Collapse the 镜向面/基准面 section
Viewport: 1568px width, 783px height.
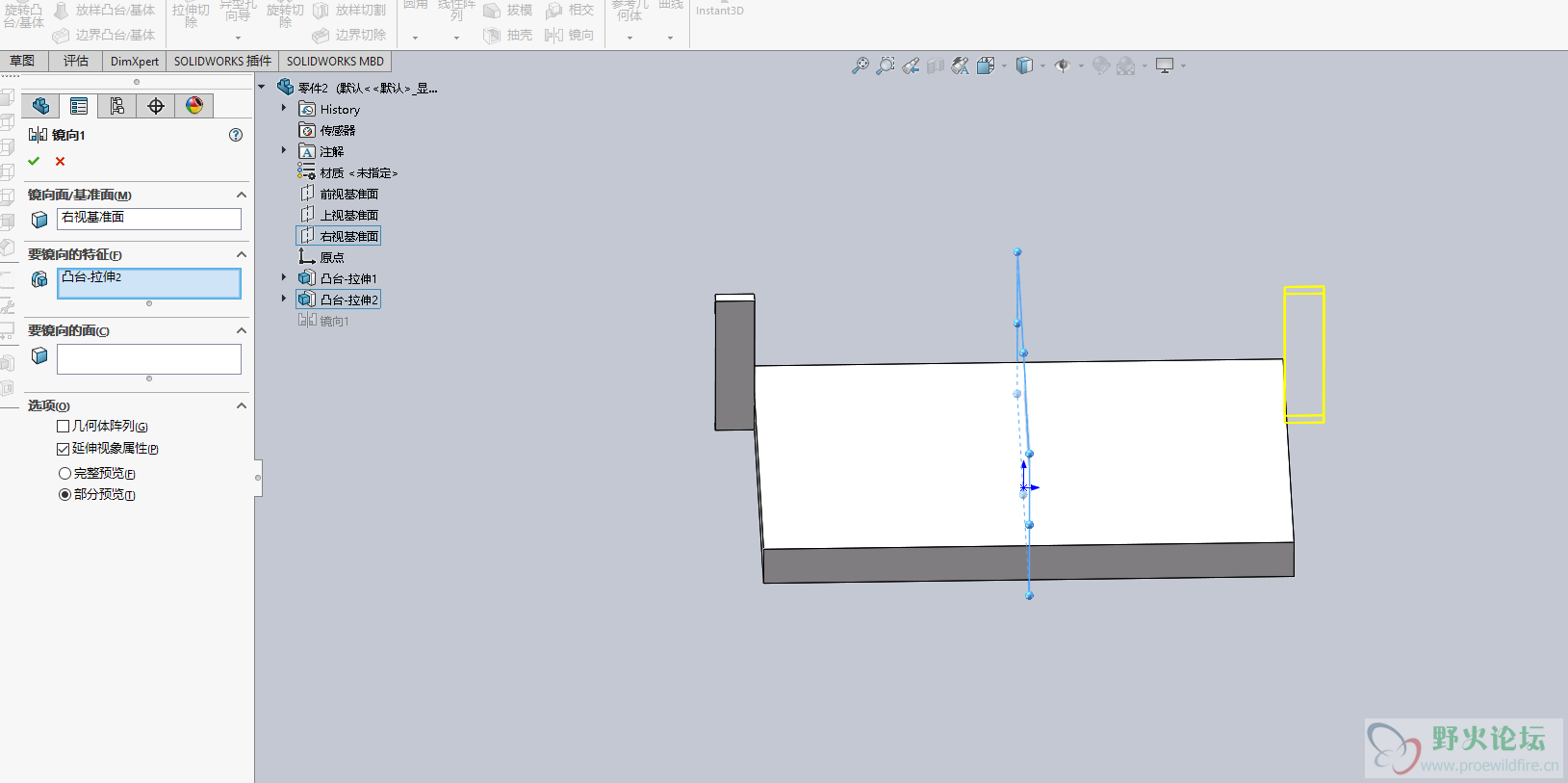pos(242,195)
